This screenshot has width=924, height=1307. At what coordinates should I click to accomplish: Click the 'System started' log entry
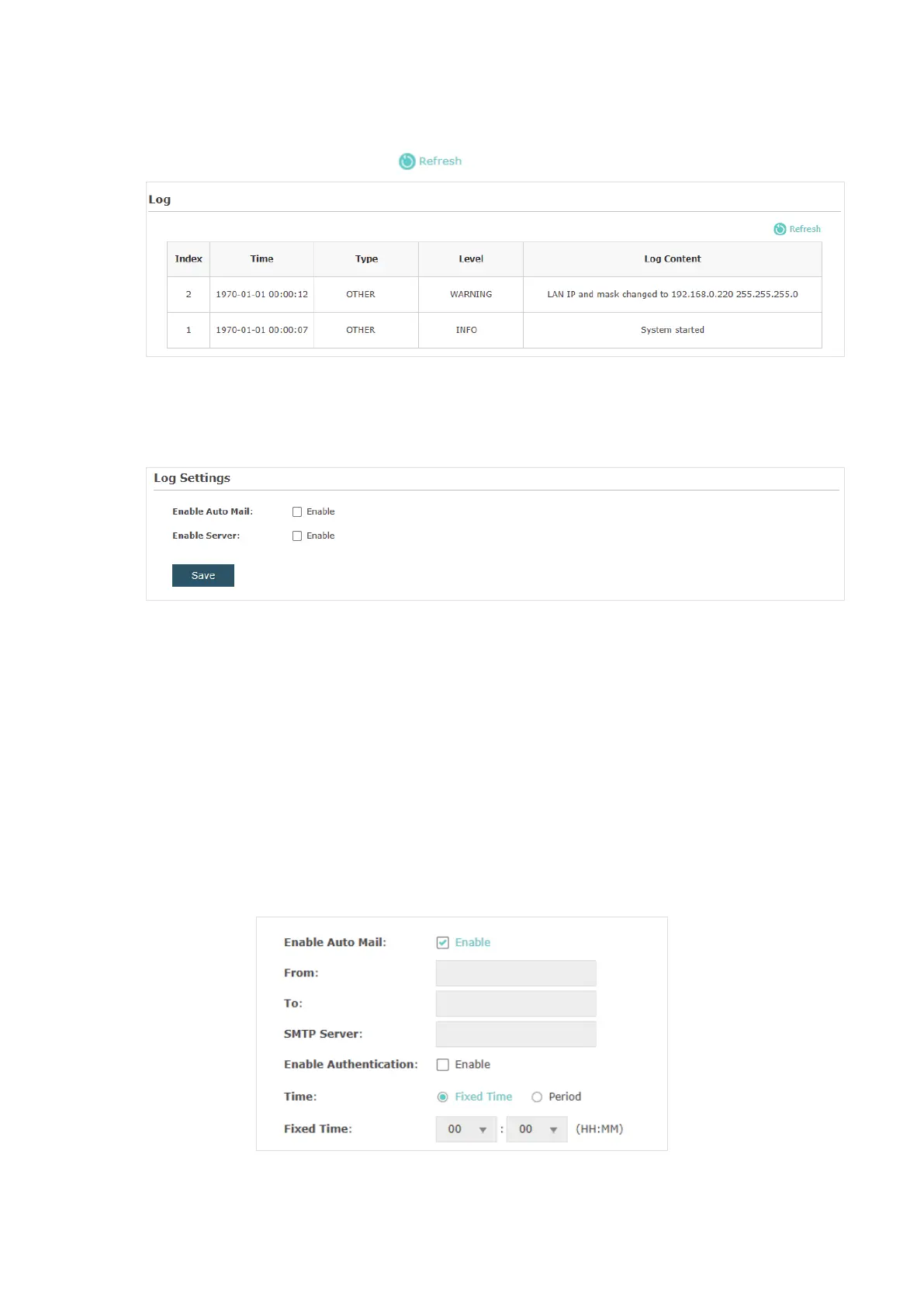click(673, 331)
